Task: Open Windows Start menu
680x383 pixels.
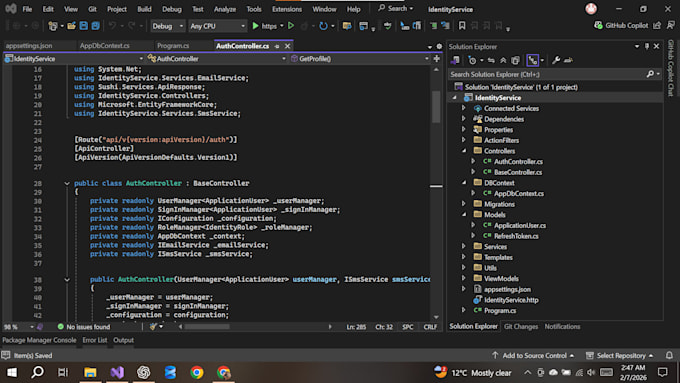Action: coord(12,372)
